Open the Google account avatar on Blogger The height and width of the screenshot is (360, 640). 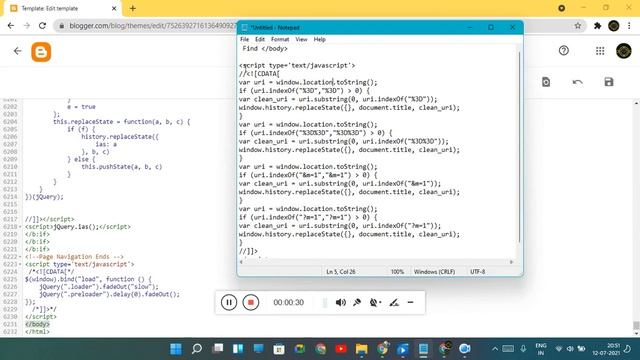point(624,51)
